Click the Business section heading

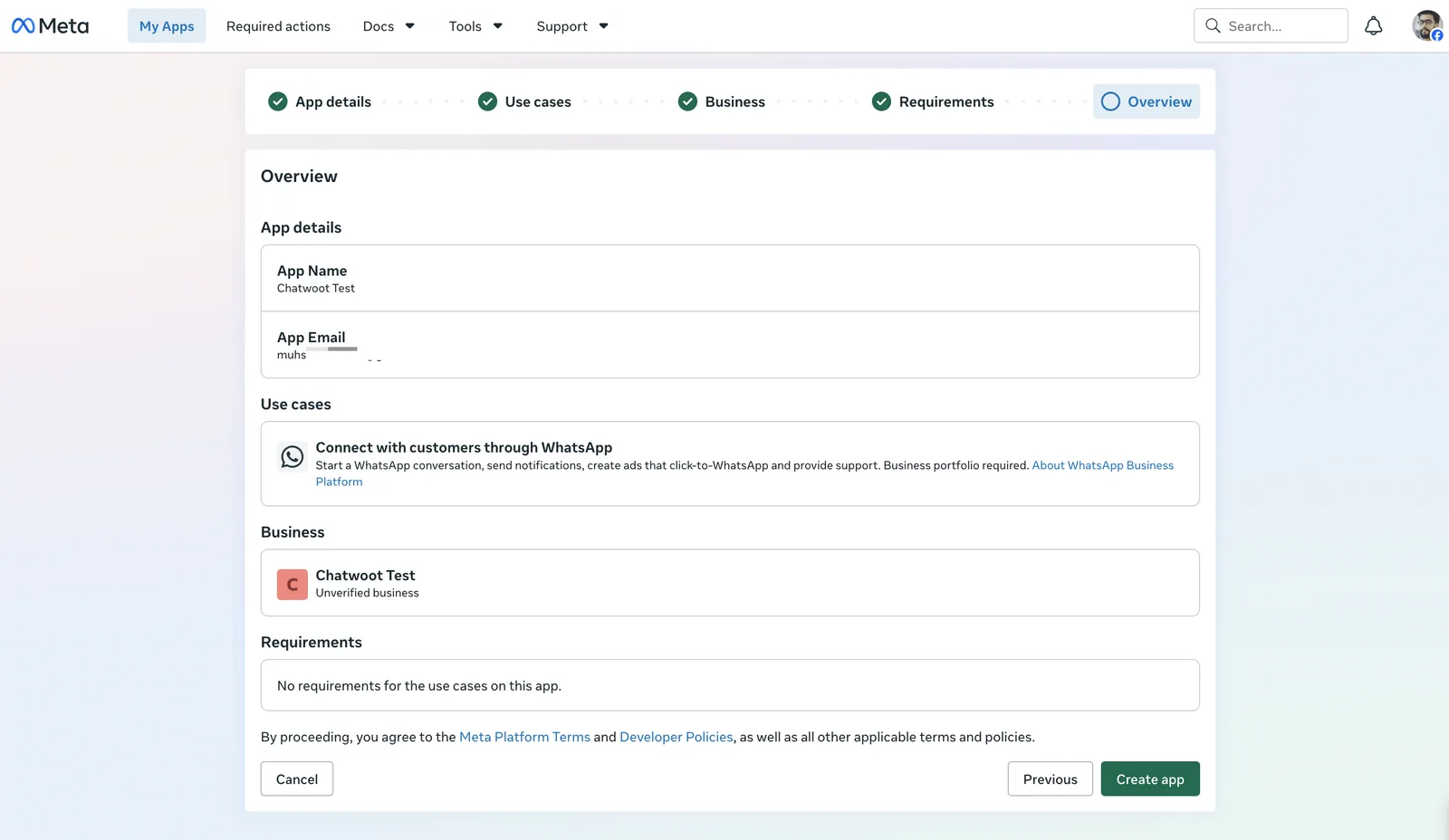293,532
